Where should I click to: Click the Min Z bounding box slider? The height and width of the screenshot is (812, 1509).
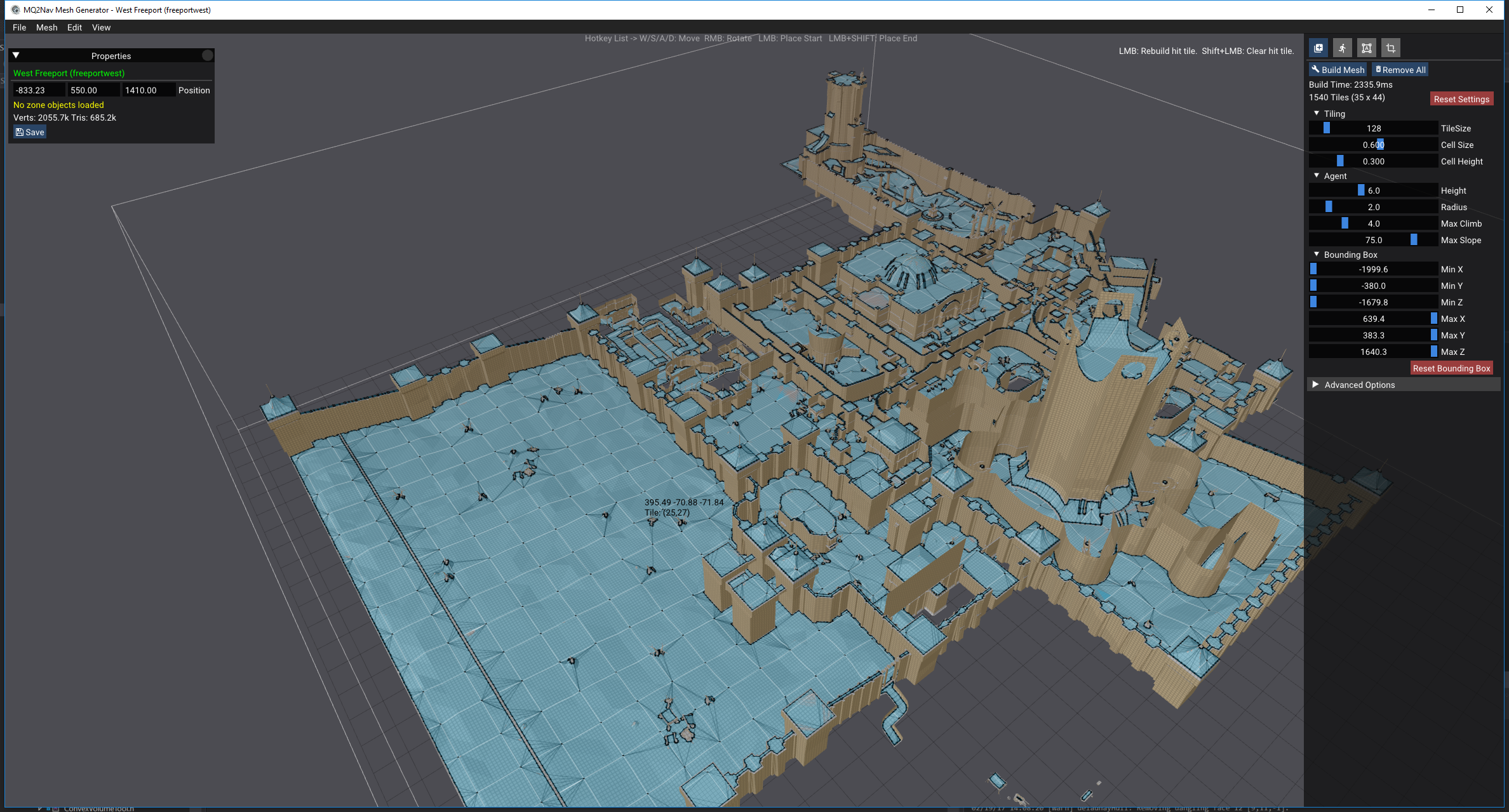[1373, 302]
